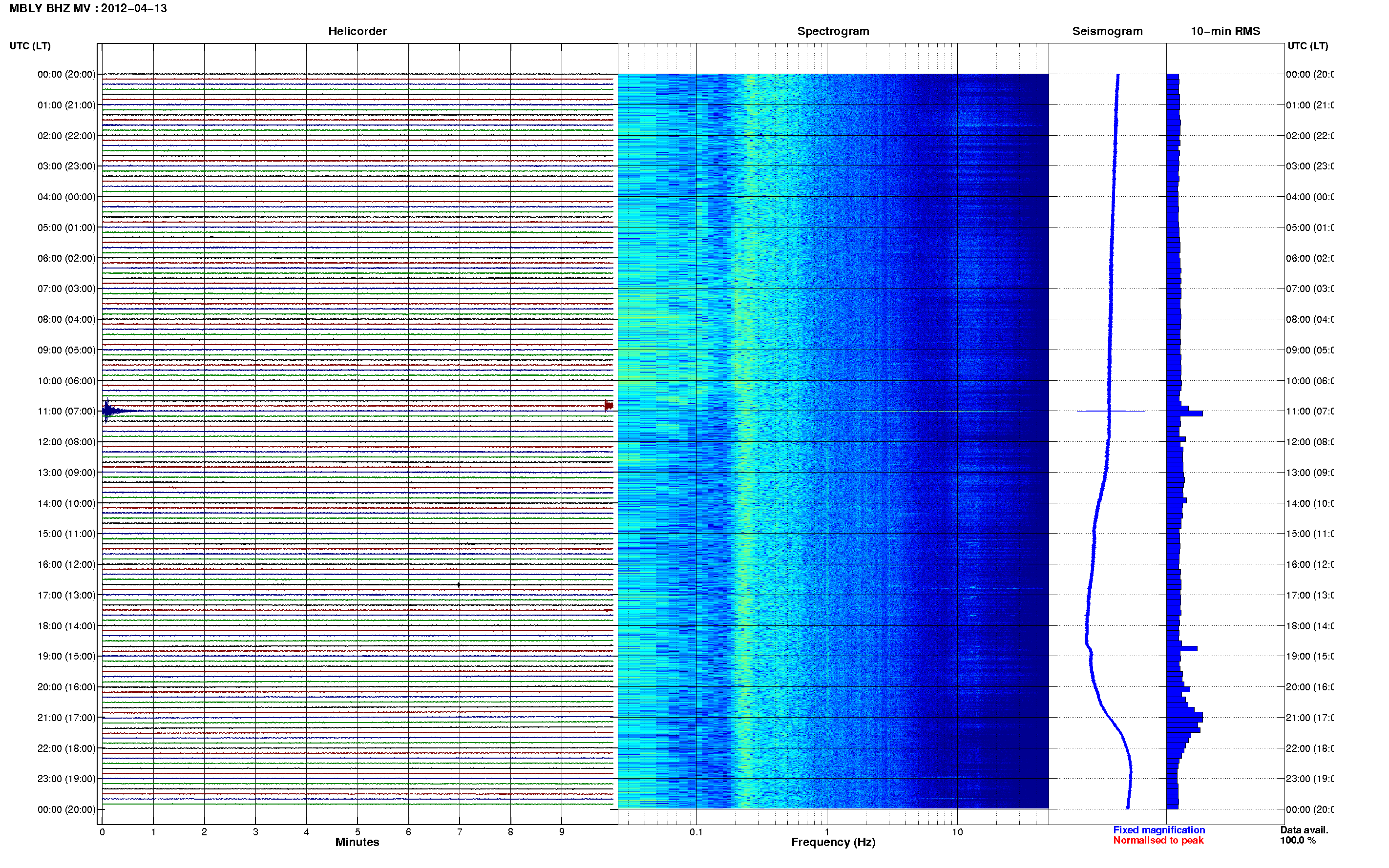Click the left '16:00 (12:00)' time label
Viewport: 1389px width, 868px height.
click(x=66, y=564)
